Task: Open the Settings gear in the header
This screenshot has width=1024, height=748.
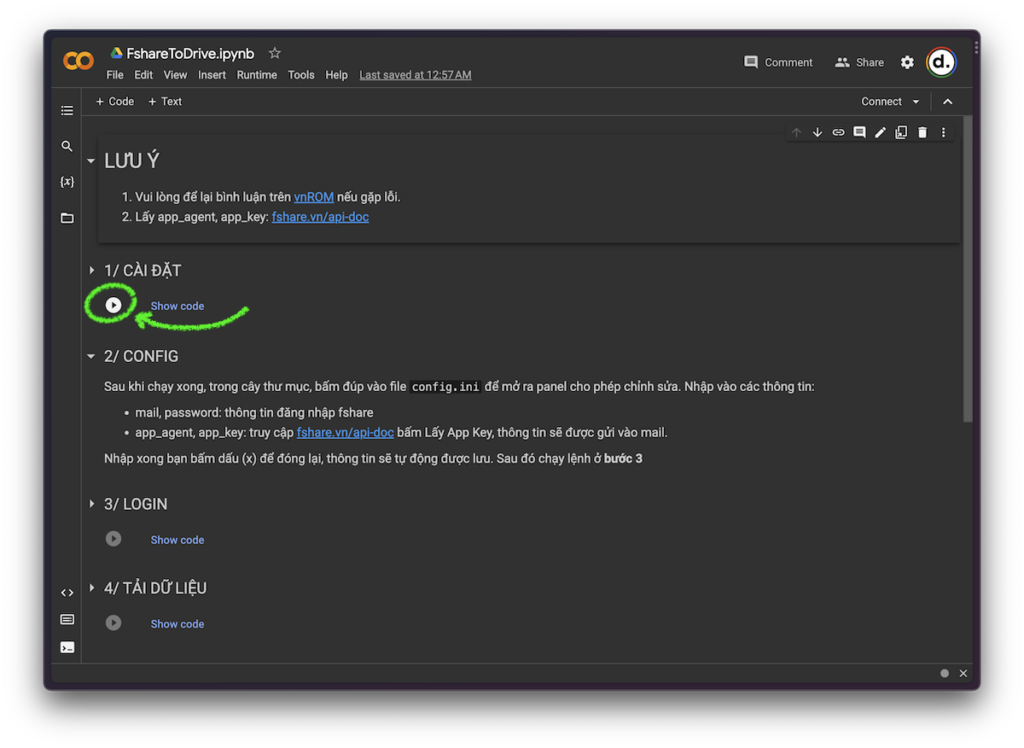Action: click(907, 62)
